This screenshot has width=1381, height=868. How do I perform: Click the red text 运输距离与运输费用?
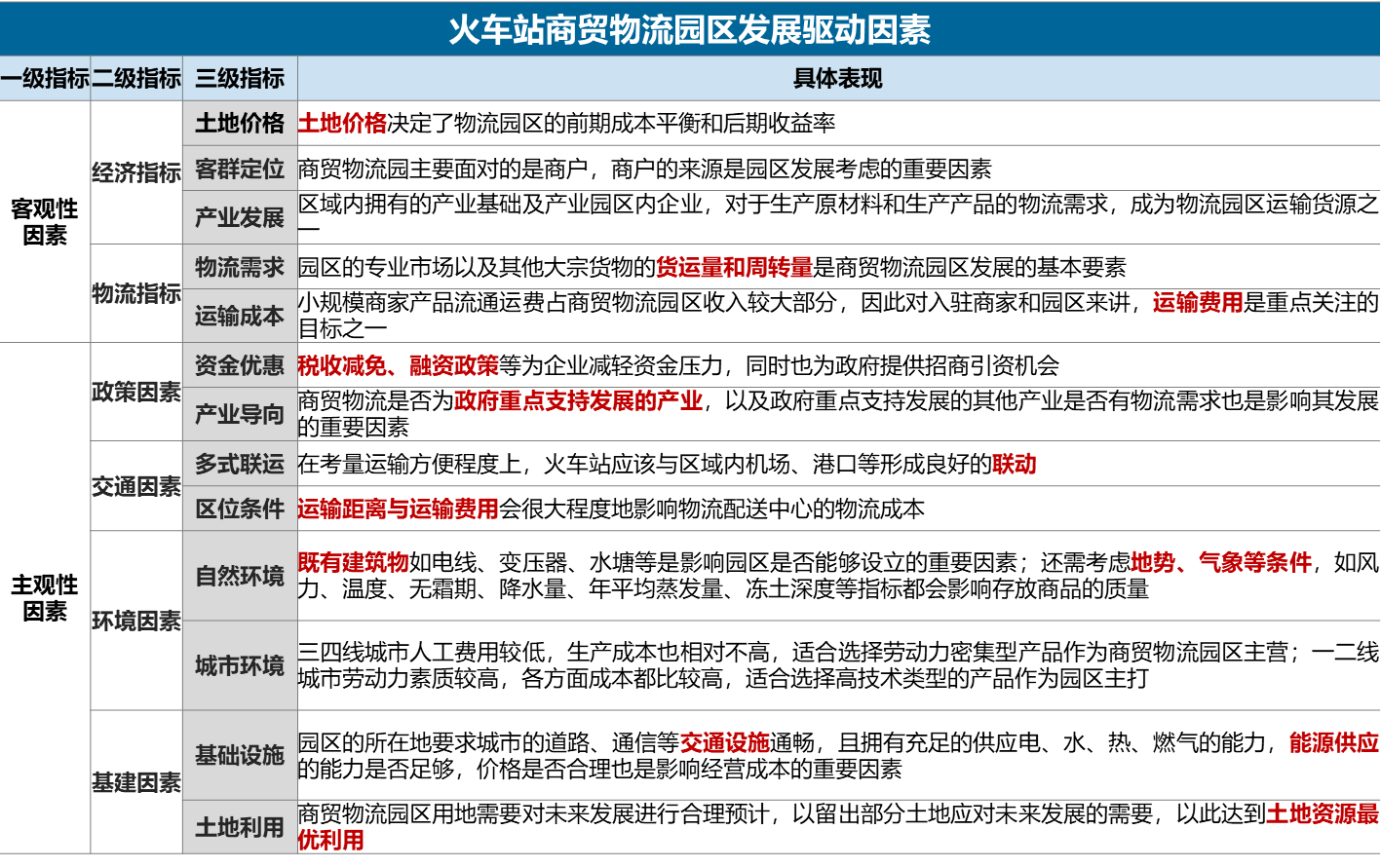click(x=398, y=509)
